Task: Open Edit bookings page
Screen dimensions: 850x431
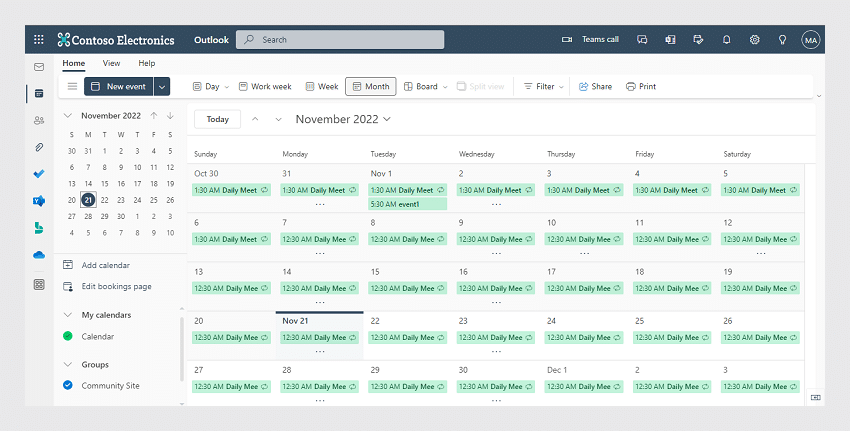Action: coord(107,286)
